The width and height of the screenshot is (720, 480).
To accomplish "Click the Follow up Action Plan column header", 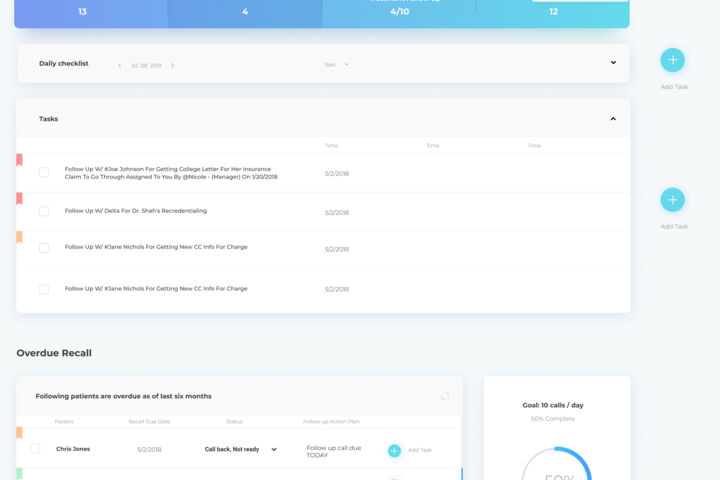I will click(331, 422).
